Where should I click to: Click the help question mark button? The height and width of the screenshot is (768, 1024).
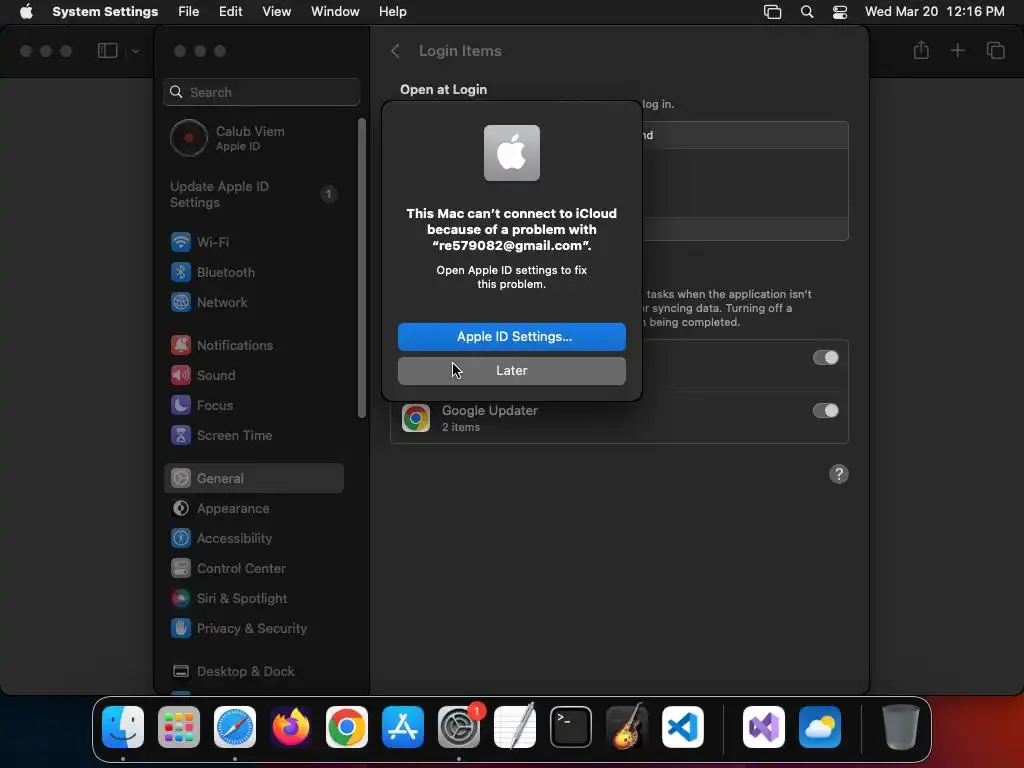pyautogui.click(x=839, y=474)
